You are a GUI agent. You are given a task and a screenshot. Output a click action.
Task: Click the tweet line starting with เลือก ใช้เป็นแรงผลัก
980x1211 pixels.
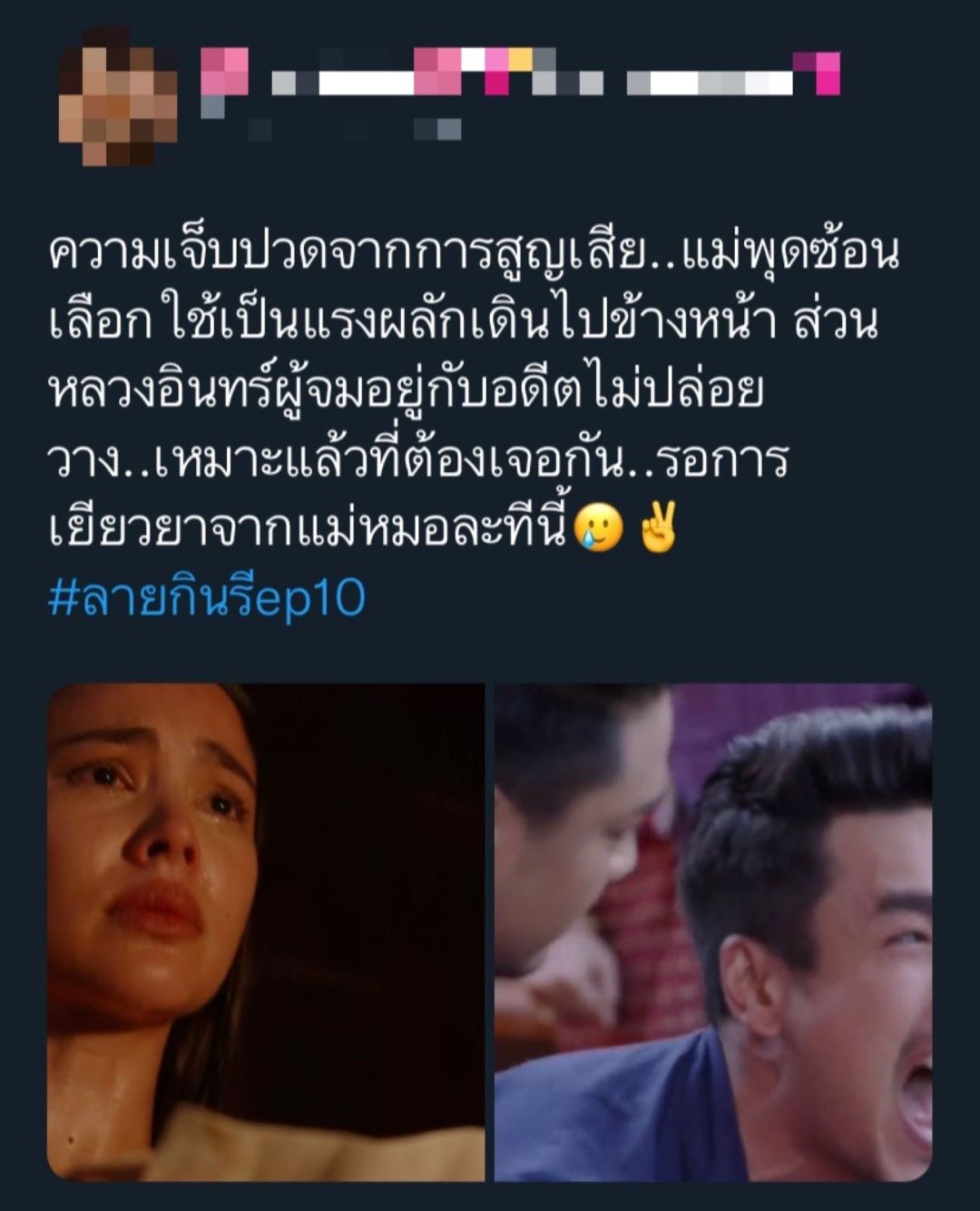pyautogui.click(x=464, y=323)
